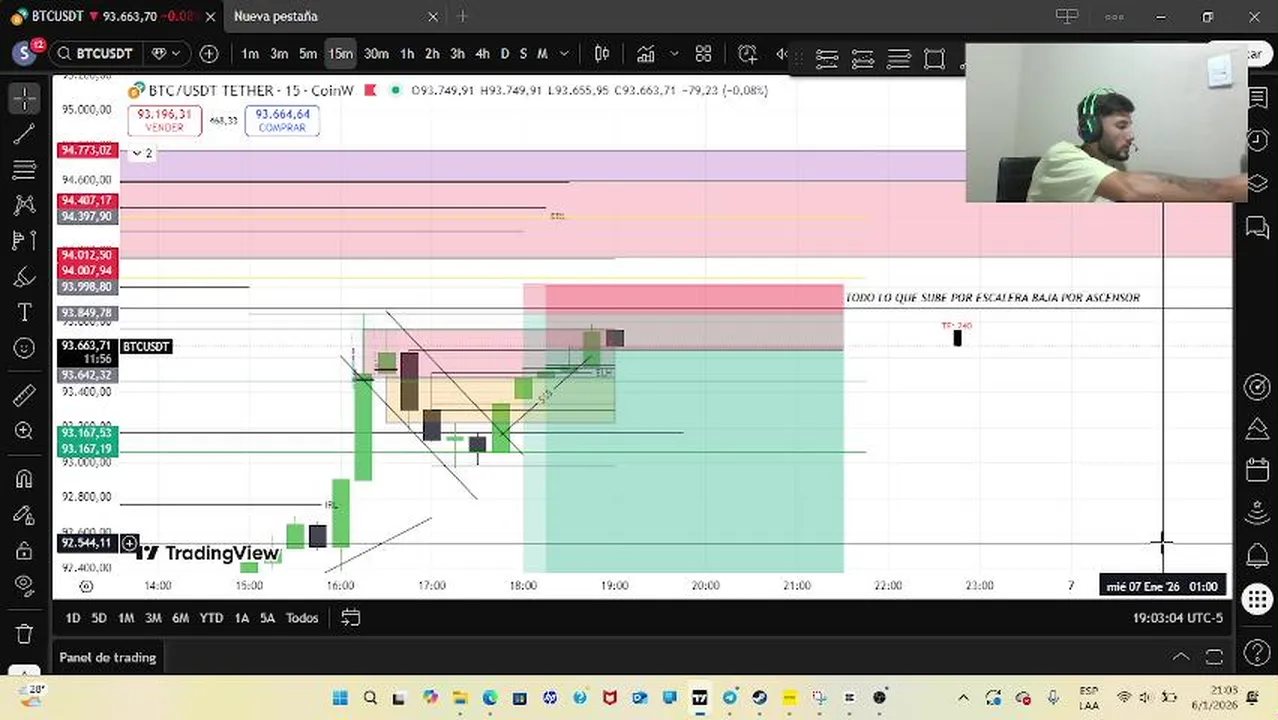
Task: Expand the indicator templates dropdown arrow
Action: (x=674, y=54)
